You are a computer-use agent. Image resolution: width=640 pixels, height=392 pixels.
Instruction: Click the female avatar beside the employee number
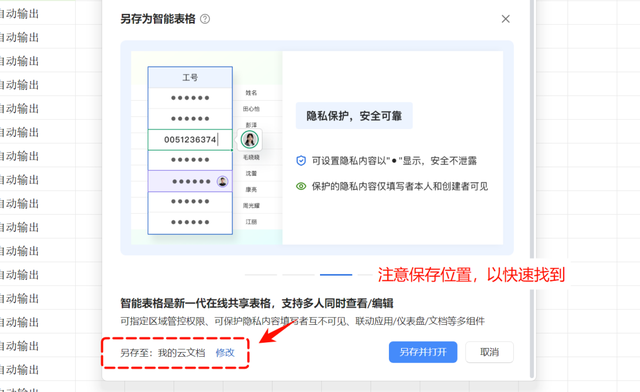pos(249,140)
